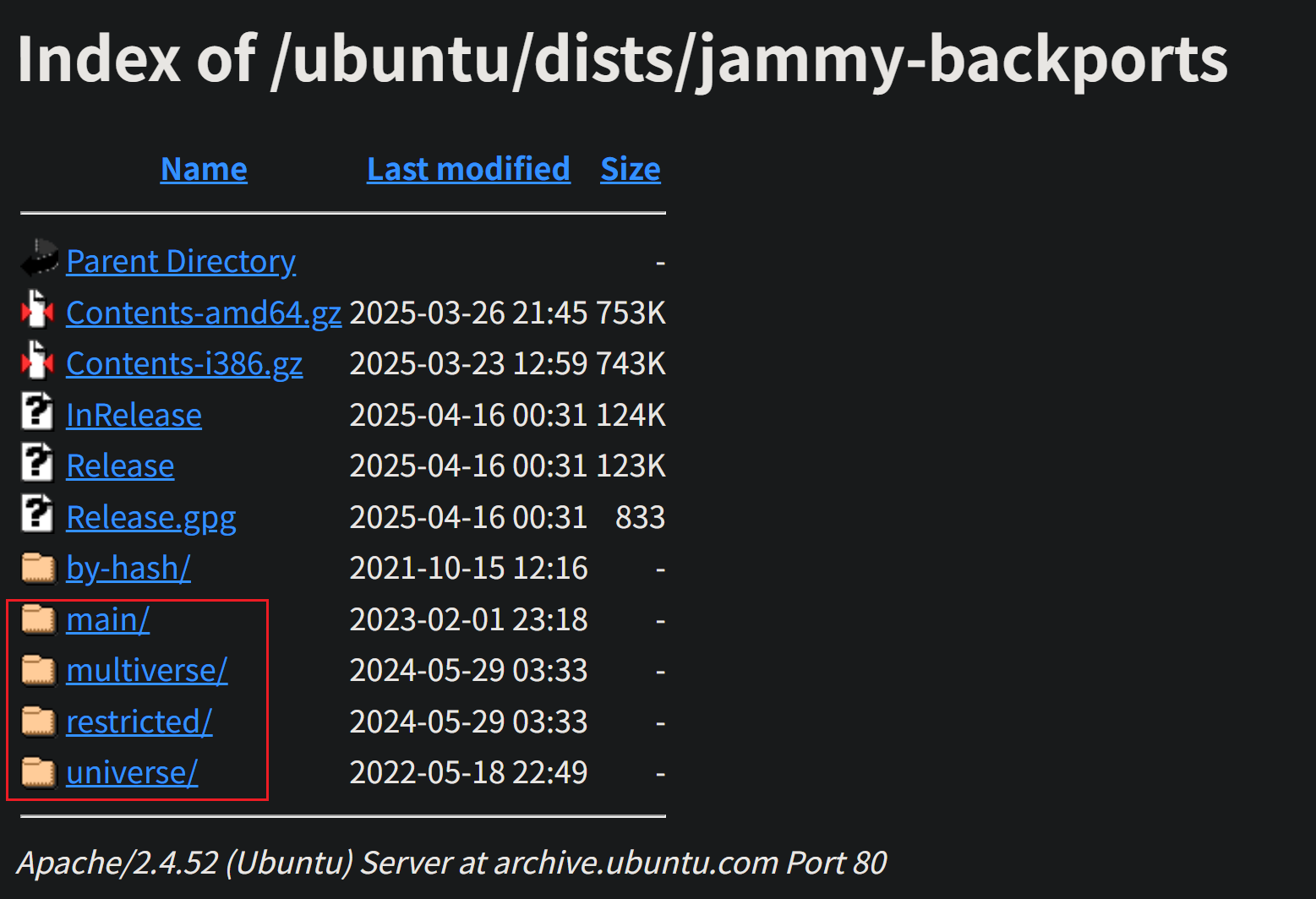Open the InRelease file link

(x=134, y=416)
